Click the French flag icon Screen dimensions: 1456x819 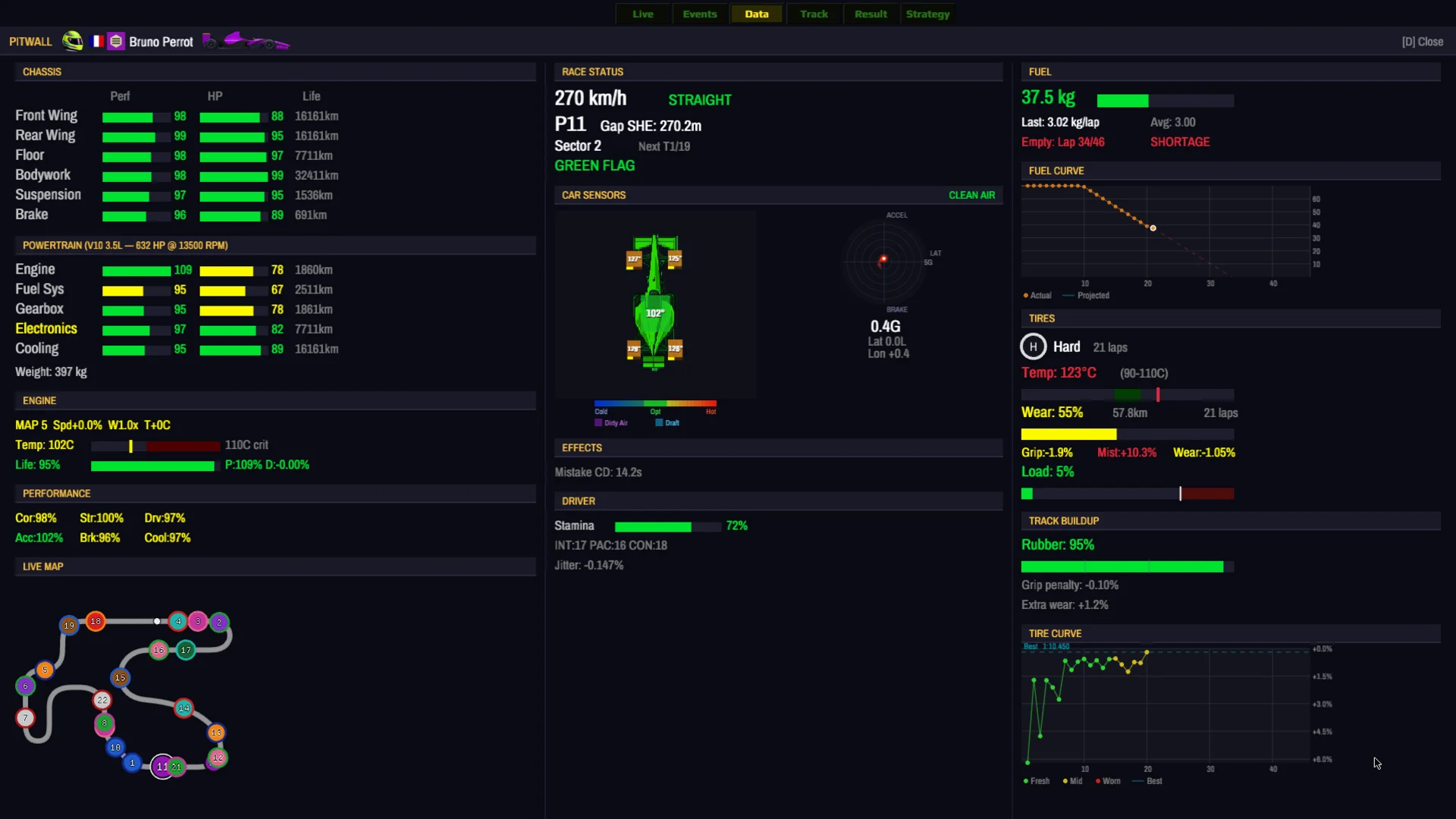[x=97, y=41]
